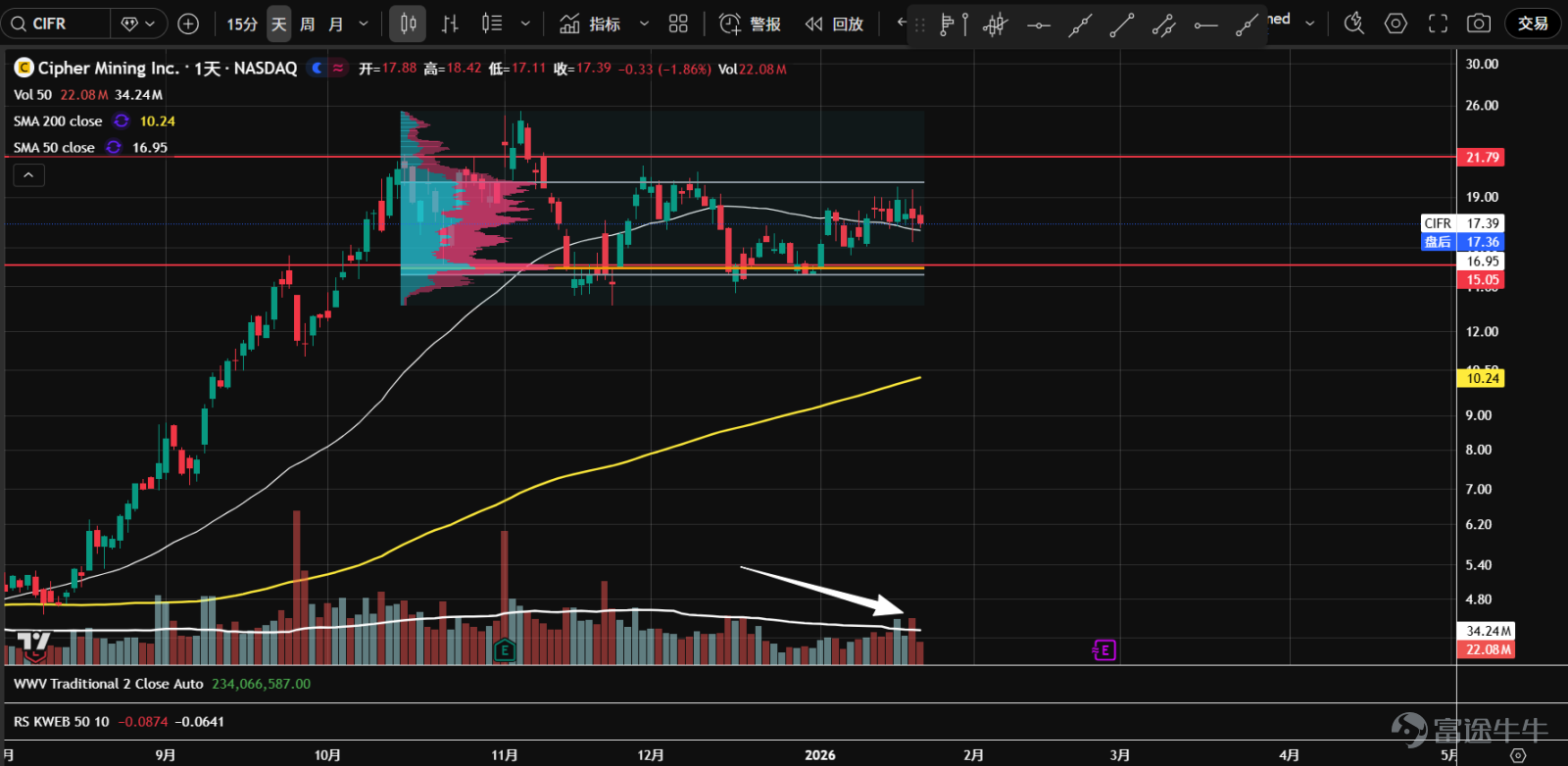Click the 10.24 yellow SMA price label
This screenshot has height=766, width=1568.
coord(1482,378)
